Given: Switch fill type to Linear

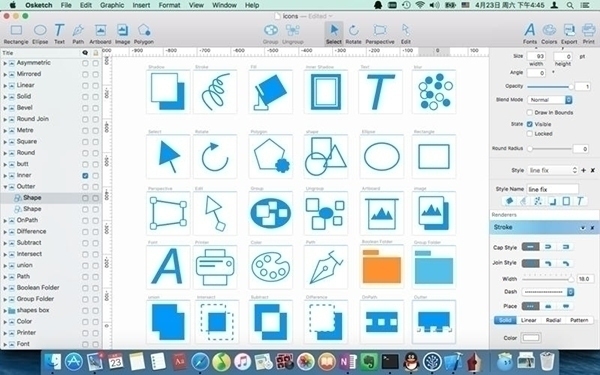Looking at the screenshot, I should 528,320.
